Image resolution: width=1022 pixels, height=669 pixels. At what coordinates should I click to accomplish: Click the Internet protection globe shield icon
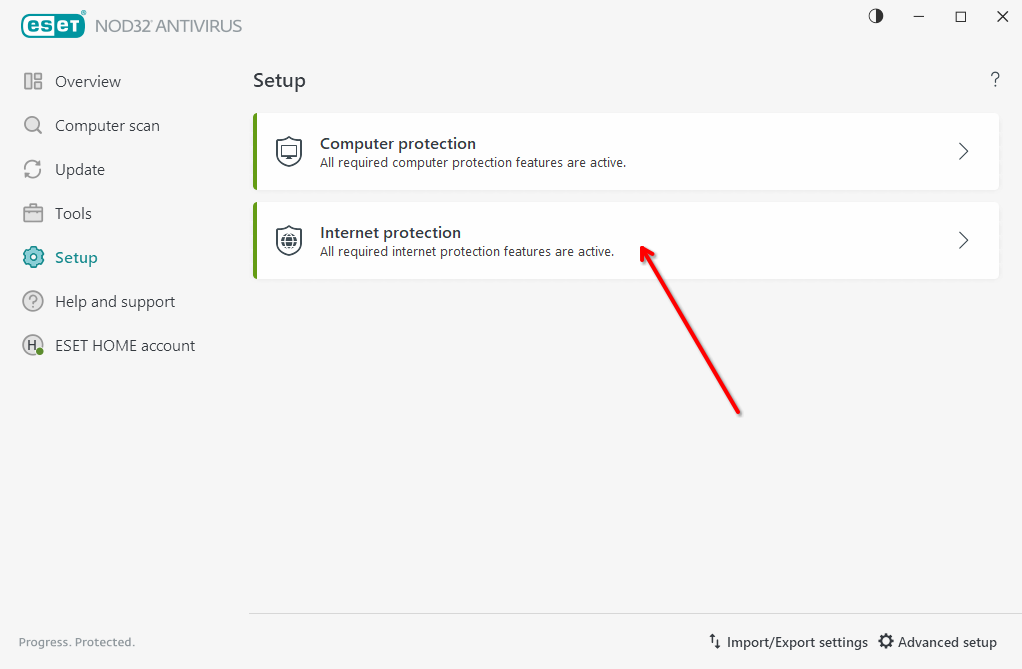click(289, 241)
